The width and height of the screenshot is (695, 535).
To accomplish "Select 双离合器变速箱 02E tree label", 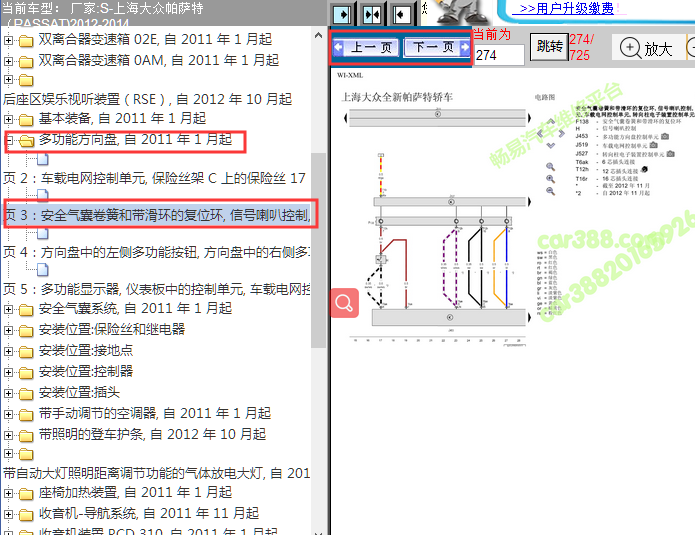I will [155, 39].
